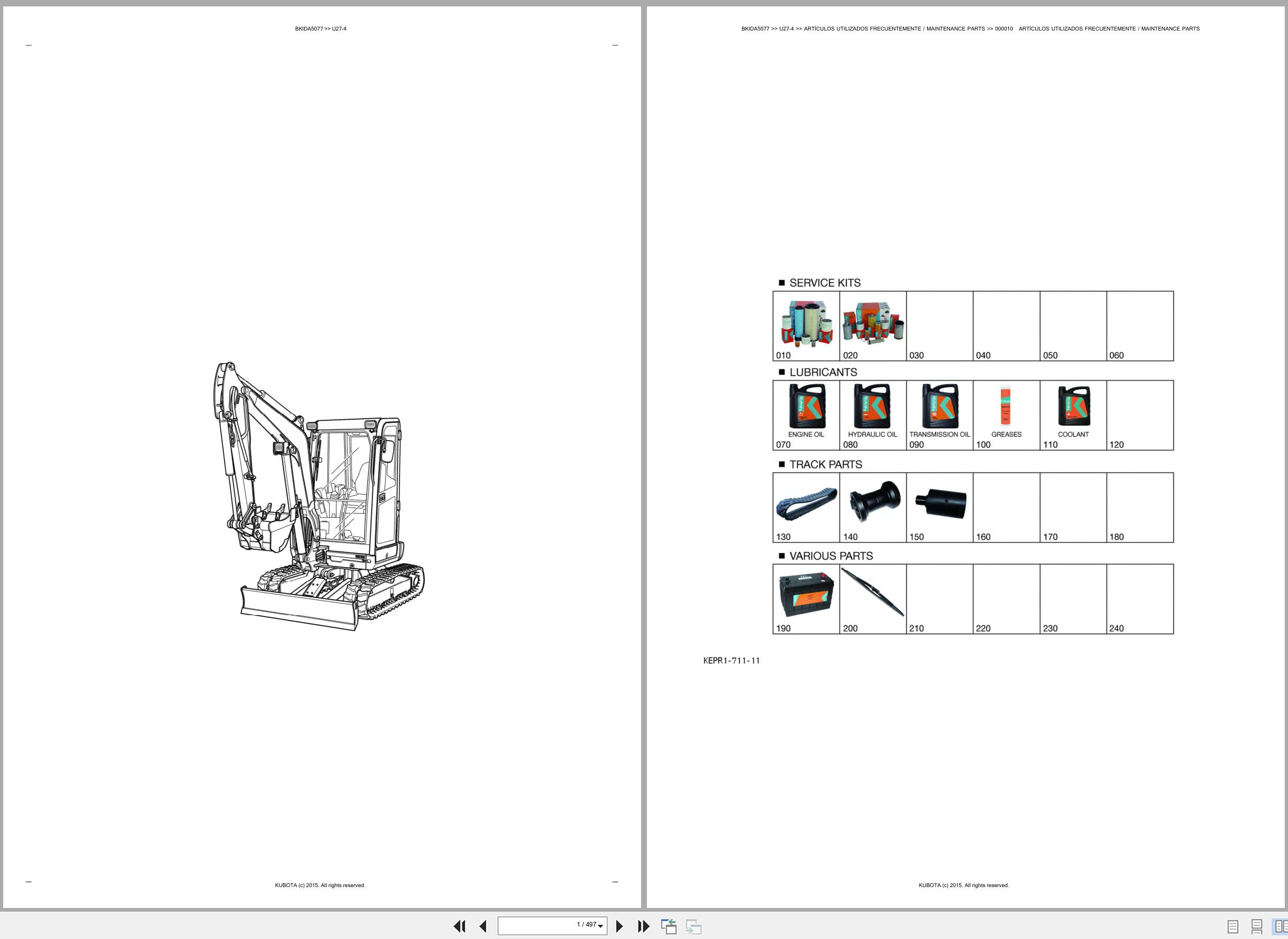Select the Engine Oil 070 item
The image size is (1288, 939).
(x=807, y=415)
